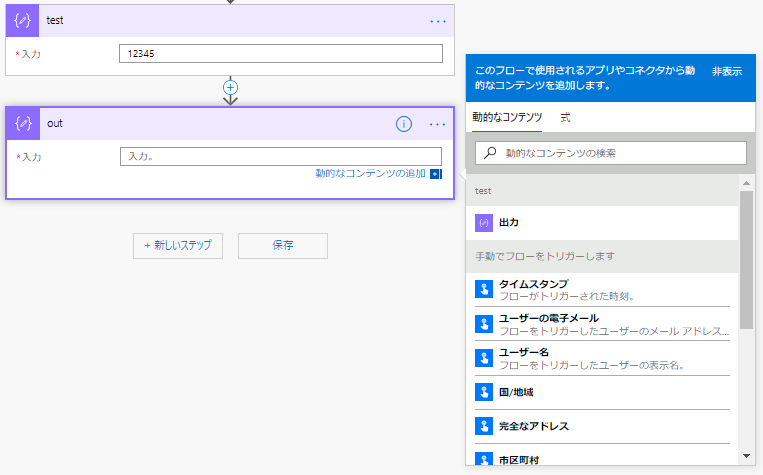Click the out action title text
Screen dimensions: 763x475
[54, 124]
